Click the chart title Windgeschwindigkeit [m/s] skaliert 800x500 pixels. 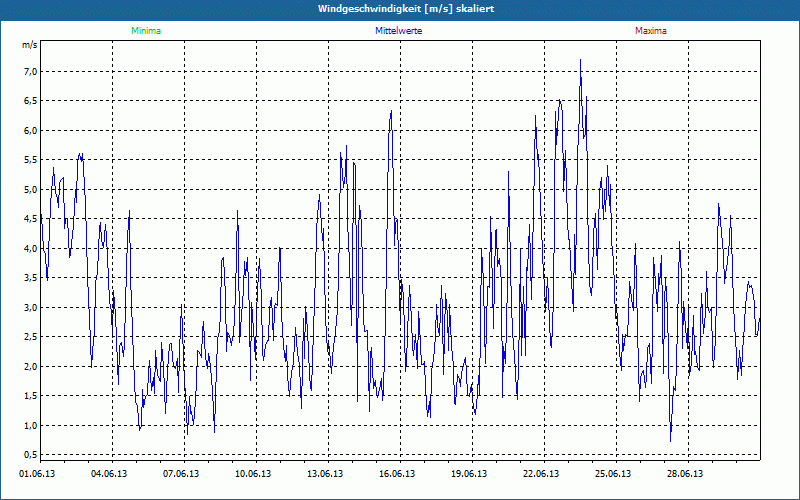click(x=406, y=9)
